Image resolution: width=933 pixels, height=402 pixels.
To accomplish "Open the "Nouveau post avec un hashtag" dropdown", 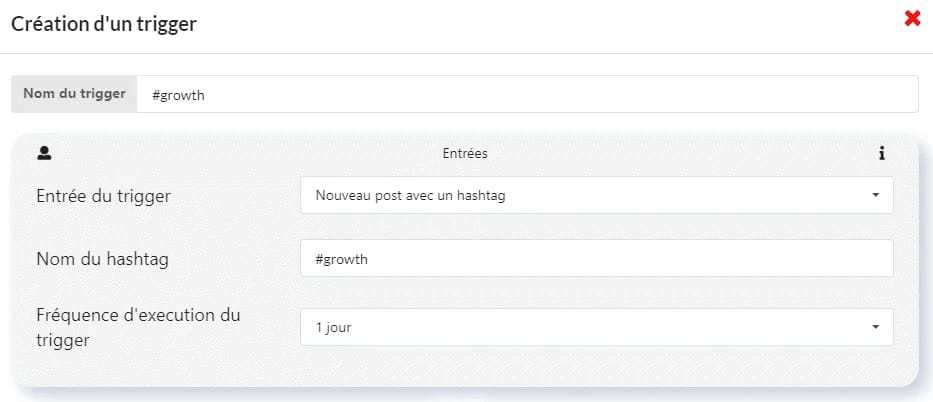I will tap(597, 195).
